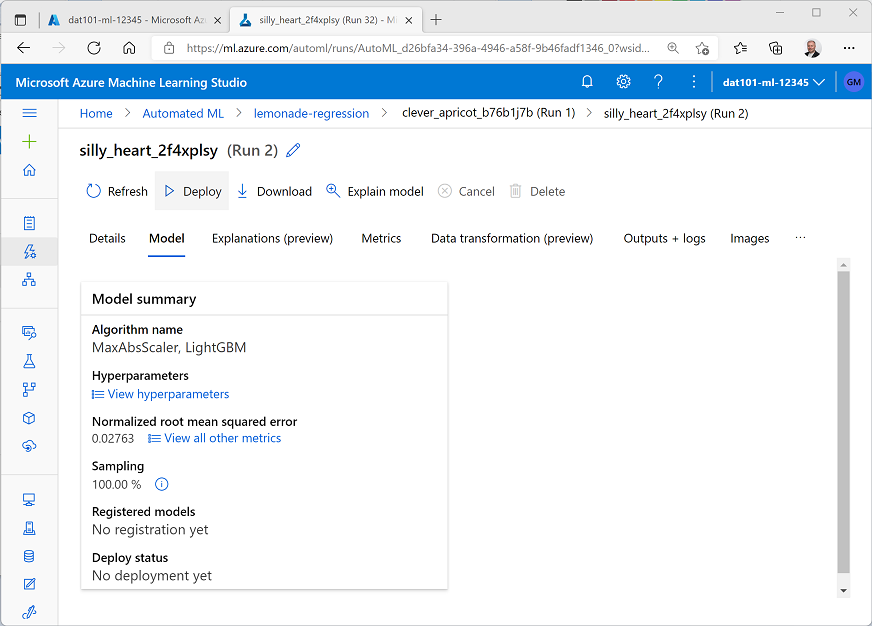Click the pencil icon to rename run

tap(293, 151)
